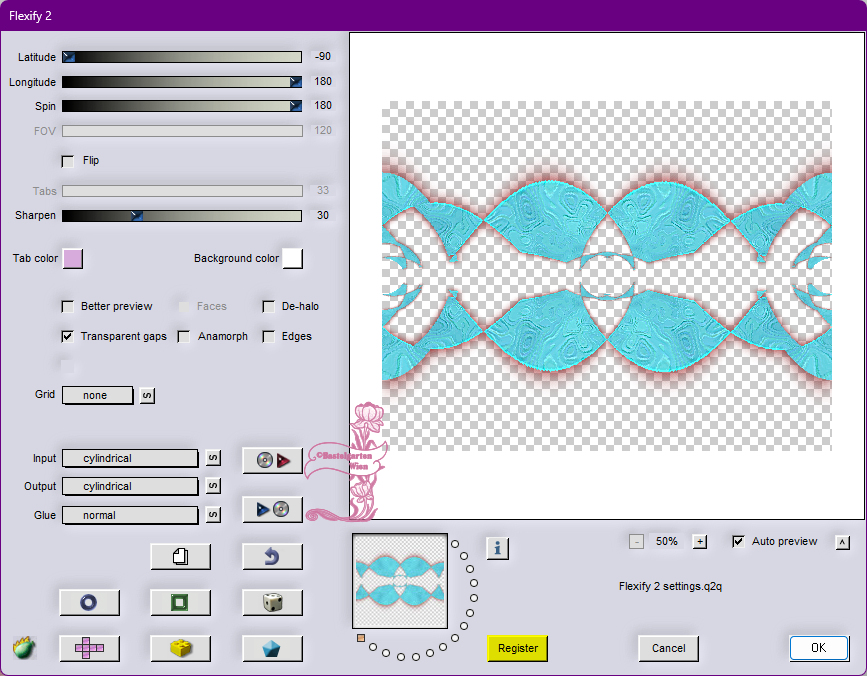This screenshot has width=867, height=676.
Task: Click the Sharpen slider track
Action: (x=182, y=216)
